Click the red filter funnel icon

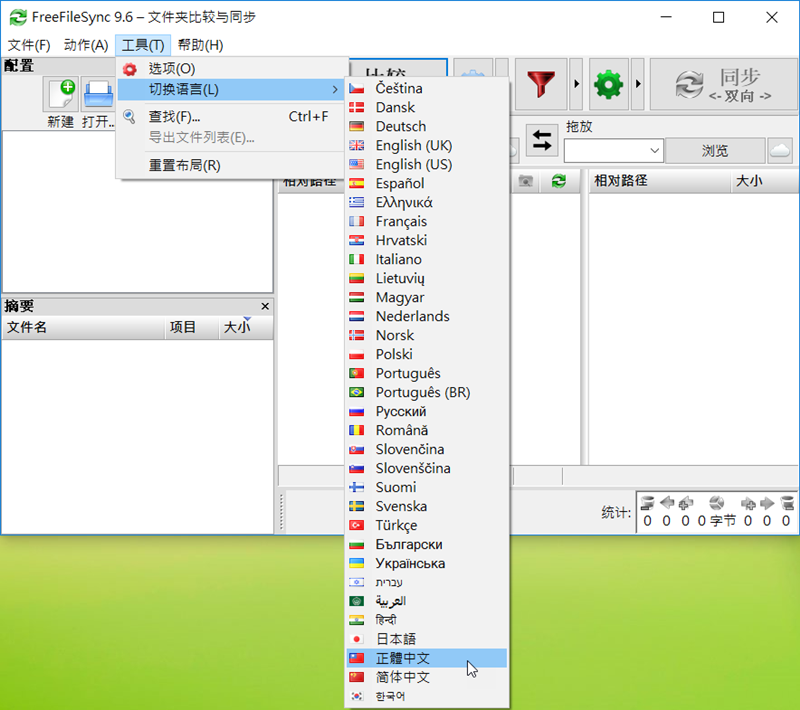pos(543,84)
